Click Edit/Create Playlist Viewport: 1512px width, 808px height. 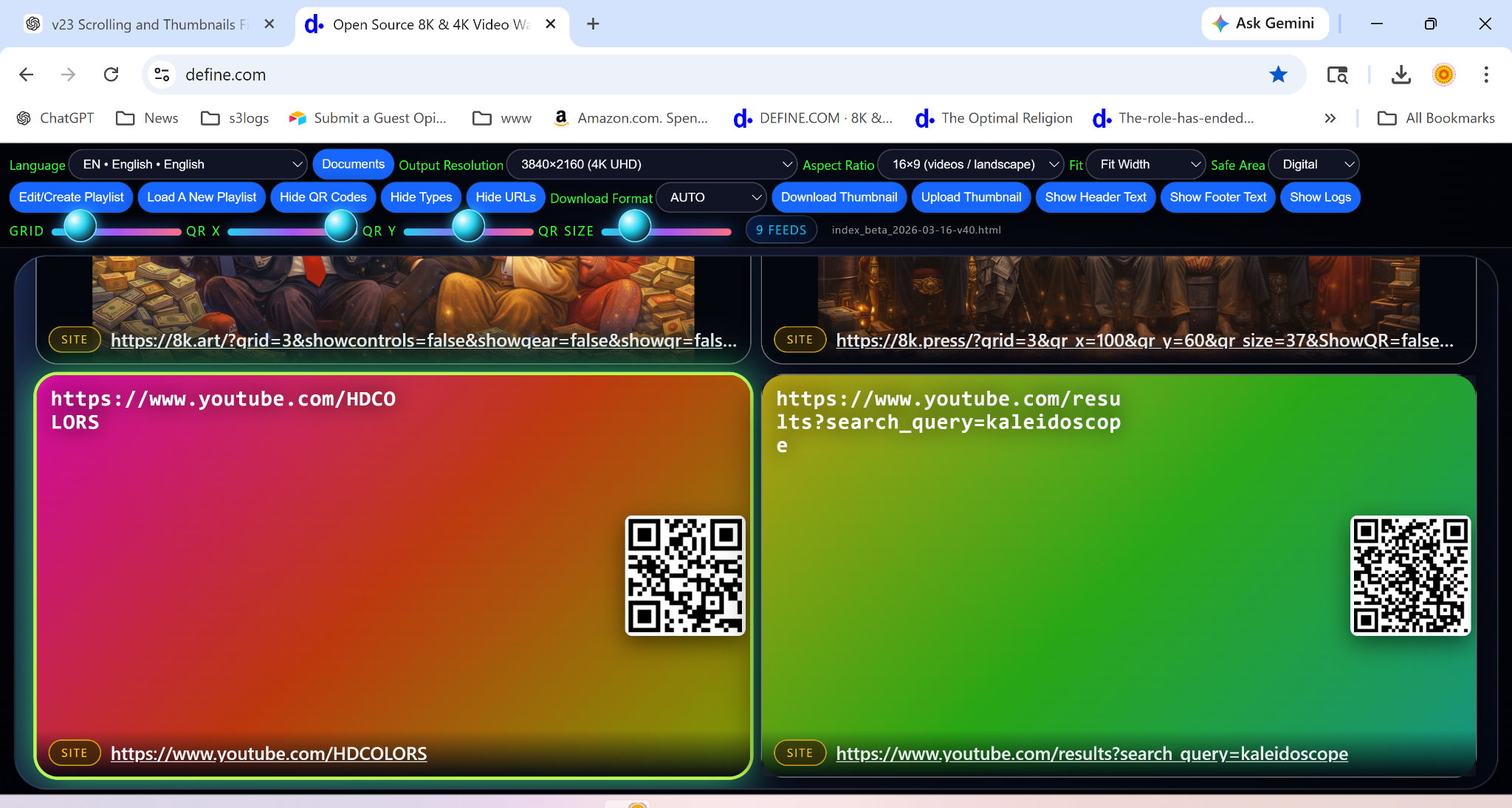[x=72, y=197]
